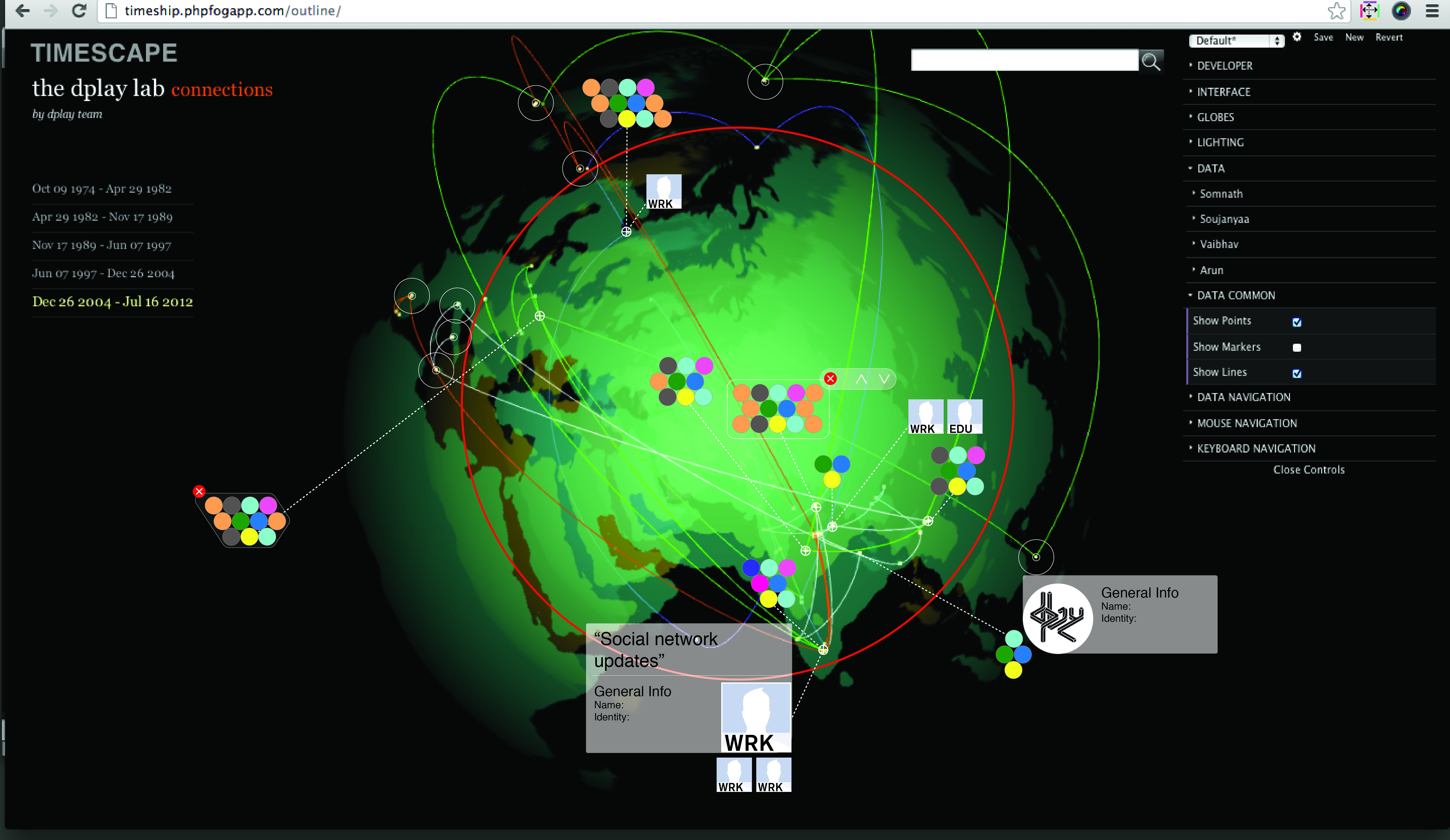
Task: Close the selected cluster with red X
Action: pyautogui.click(x=830, y=379)
